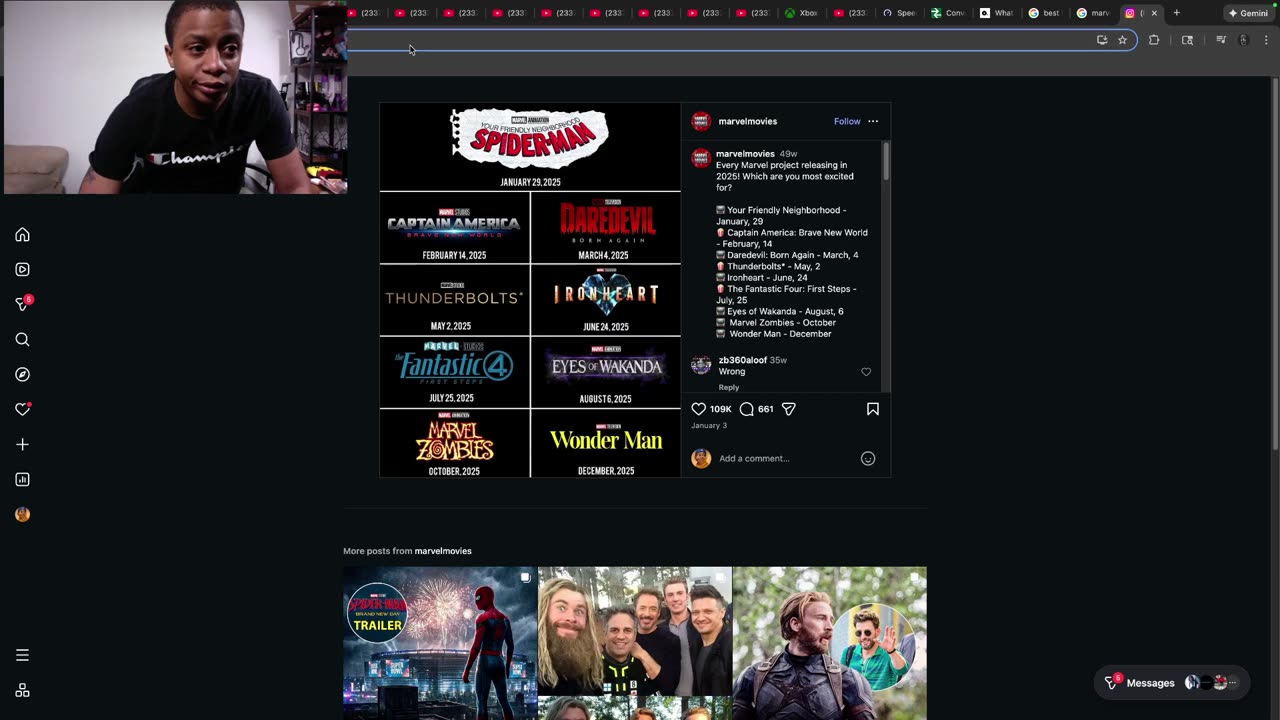Image resolution: width=1280 pixels, height=720 pixels.
Task: Switch to the Xbox tab
Action: [801, 13]
